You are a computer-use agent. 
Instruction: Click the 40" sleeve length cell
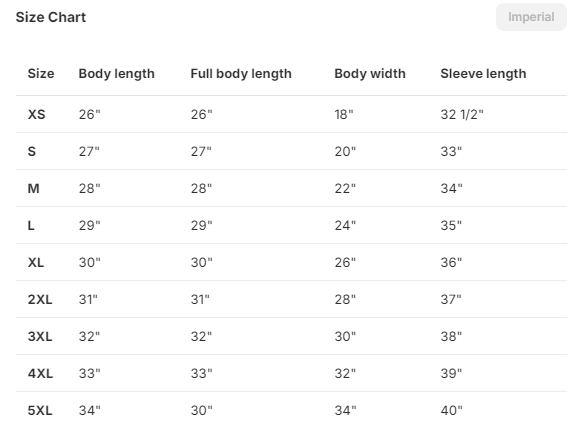click(451, 410)
